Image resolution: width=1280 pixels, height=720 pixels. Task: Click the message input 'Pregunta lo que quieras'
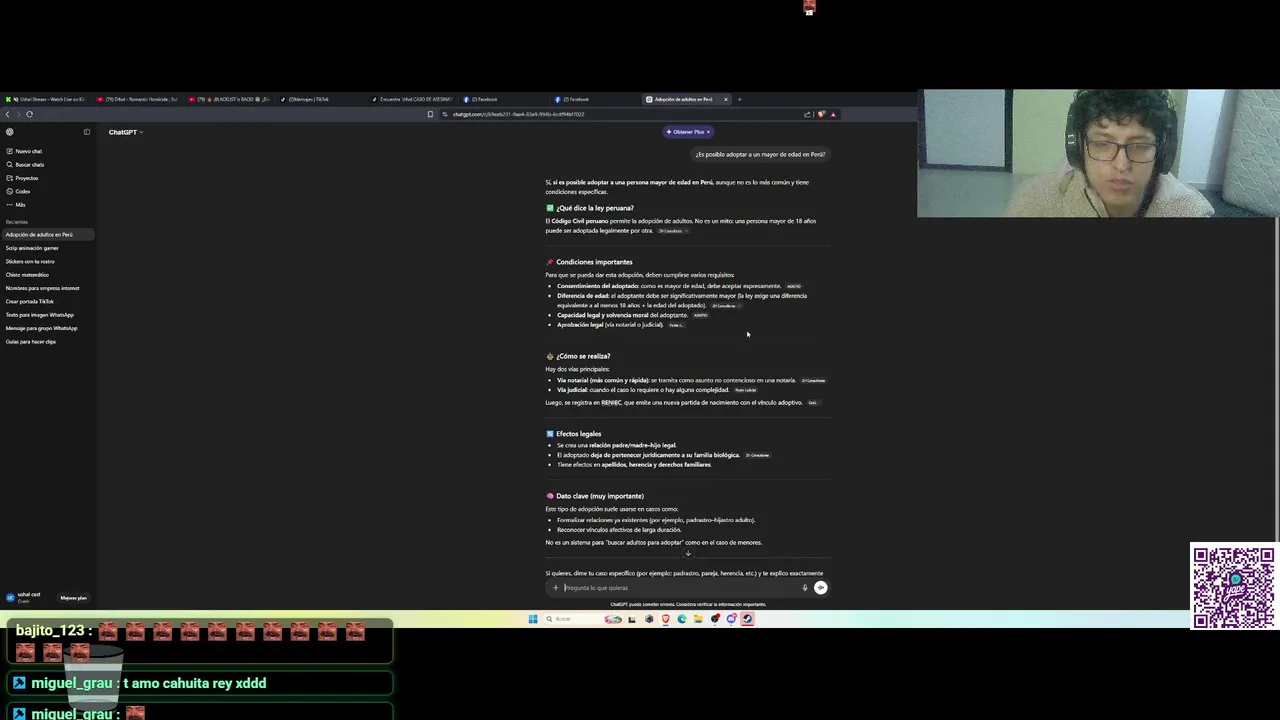click(680, 588)
